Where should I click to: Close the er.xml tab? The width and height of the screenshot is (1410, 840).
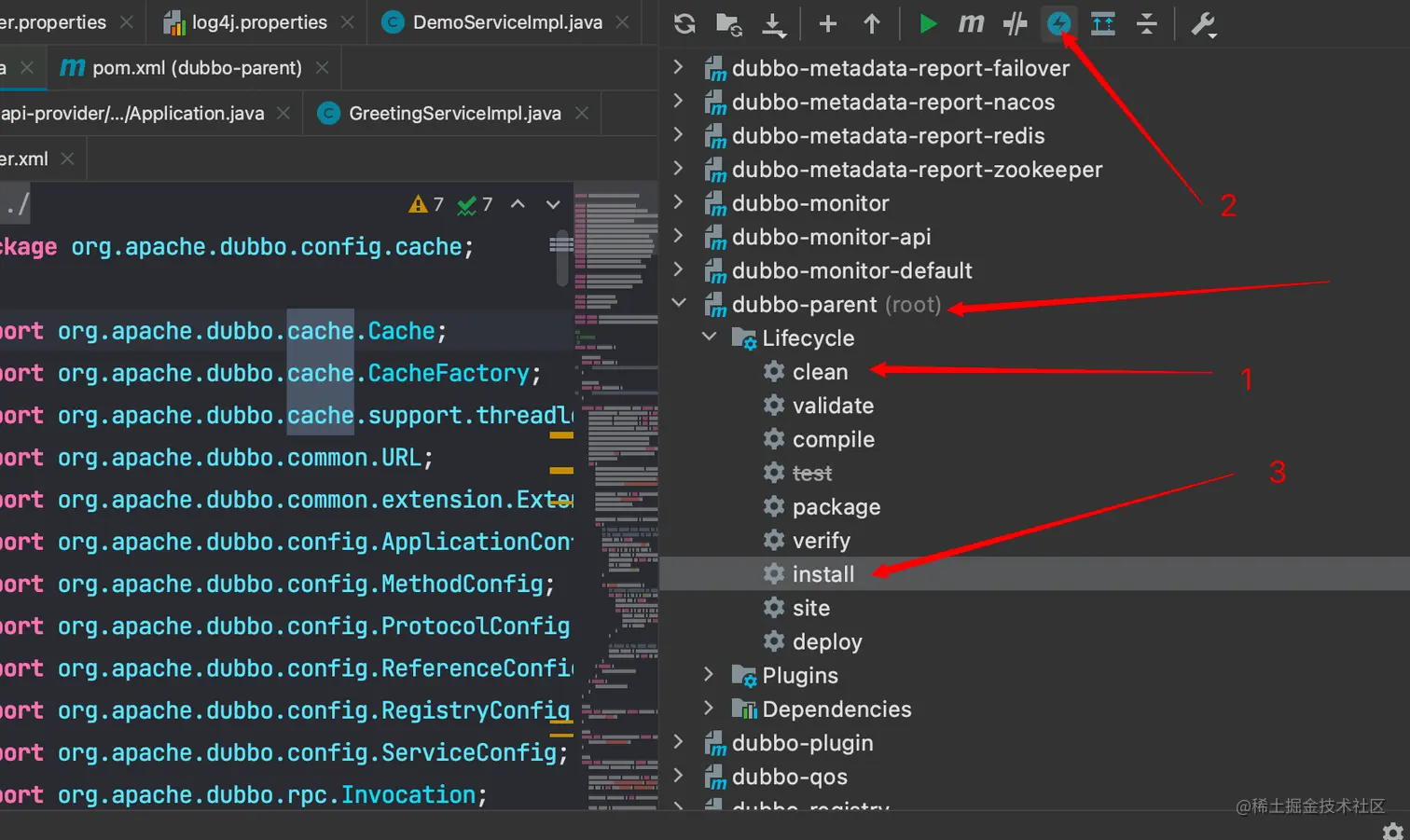[67, 159]
